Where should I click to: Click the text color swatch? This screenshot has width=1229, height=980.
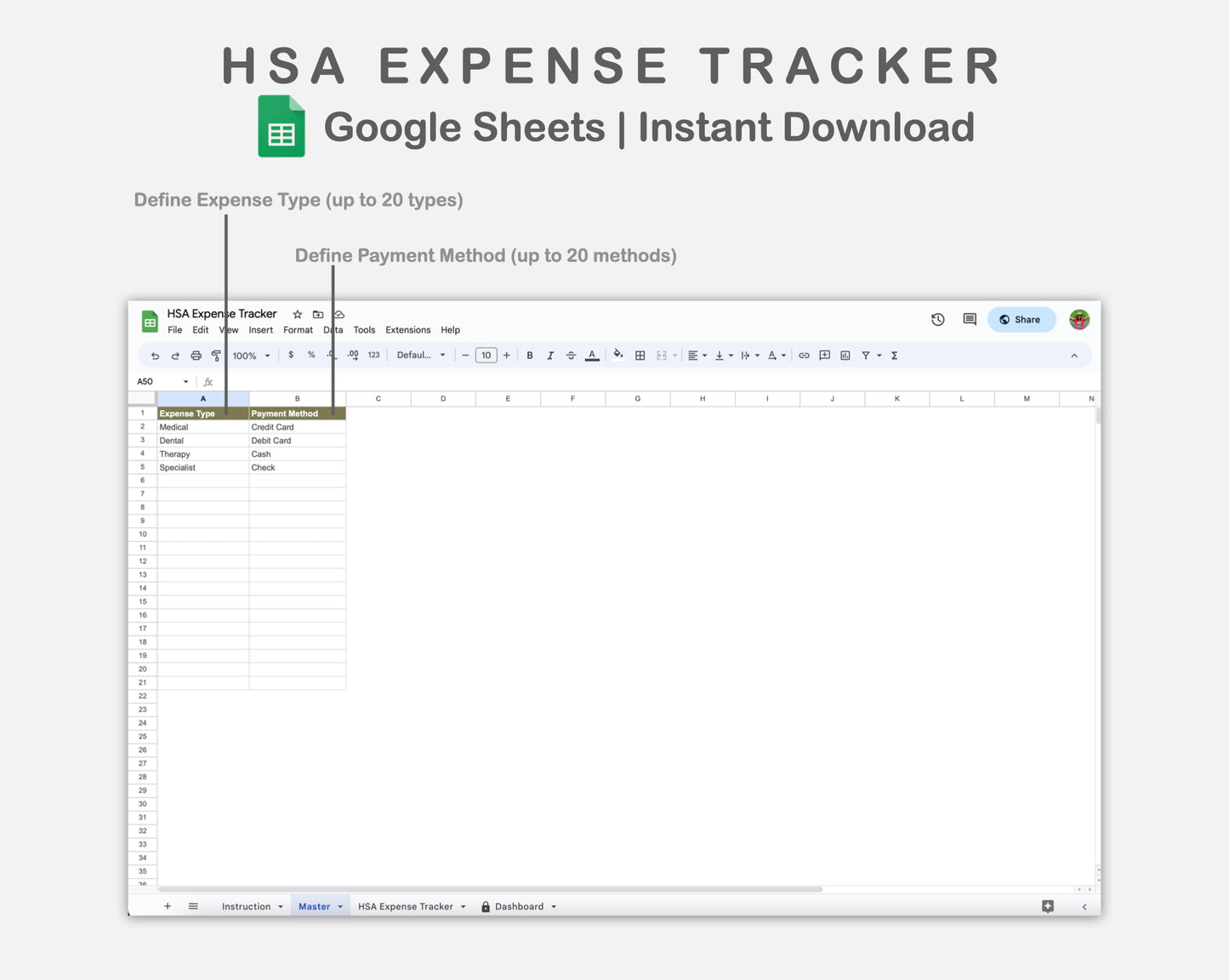(592, 355)
